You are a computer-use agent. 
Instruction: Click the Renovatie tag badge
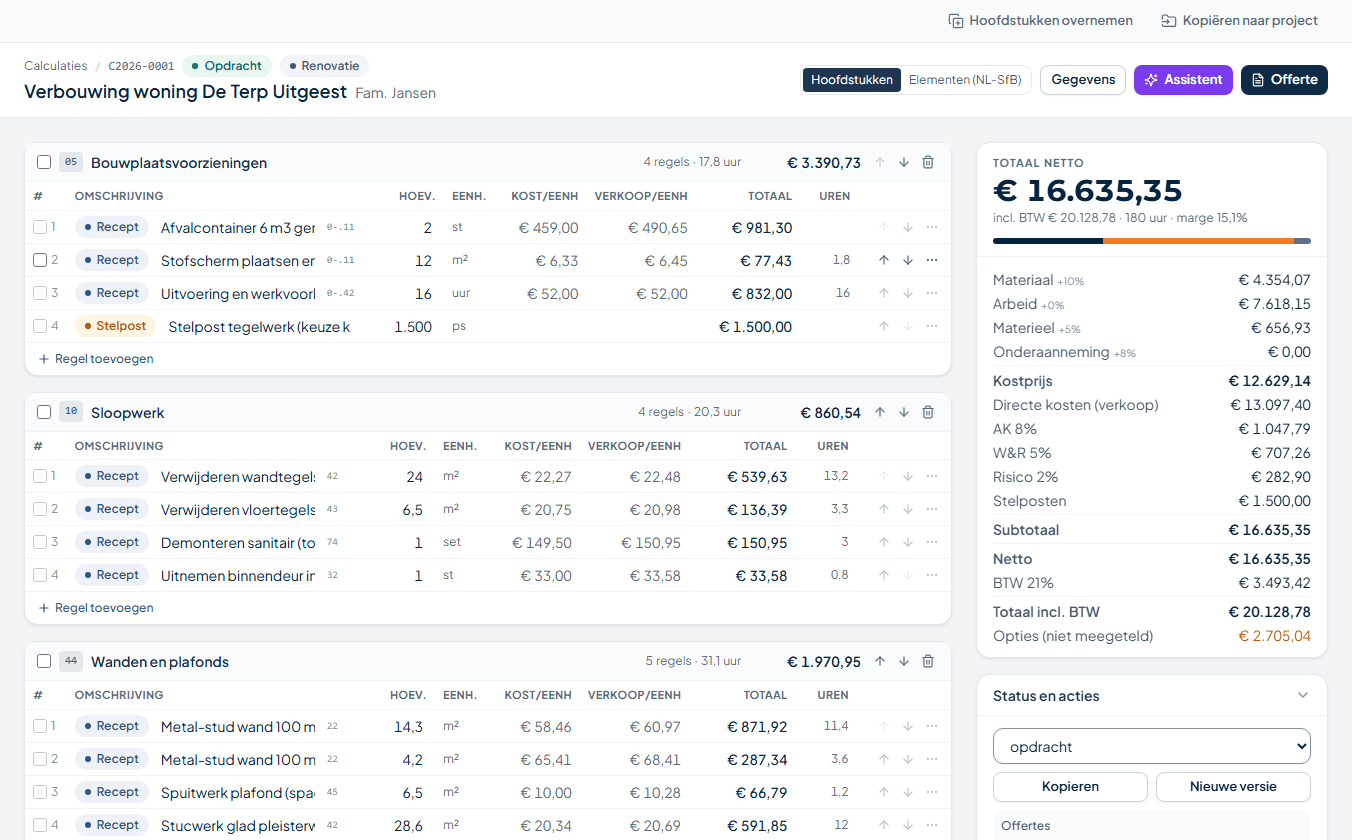click(x=324, y=66)
